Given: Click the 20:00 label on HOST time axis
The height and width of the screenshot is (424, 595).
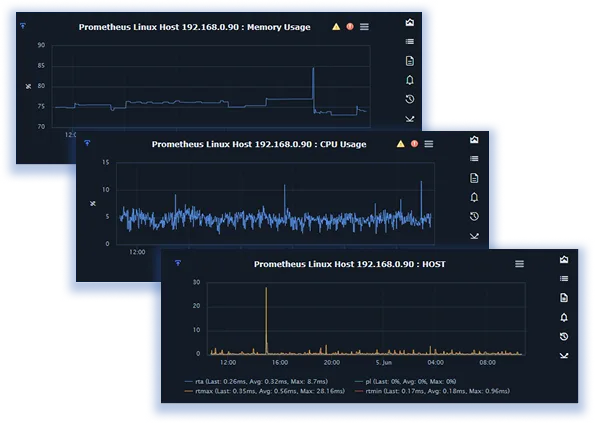Looking at the screenshot, I should tap(332, 363).
